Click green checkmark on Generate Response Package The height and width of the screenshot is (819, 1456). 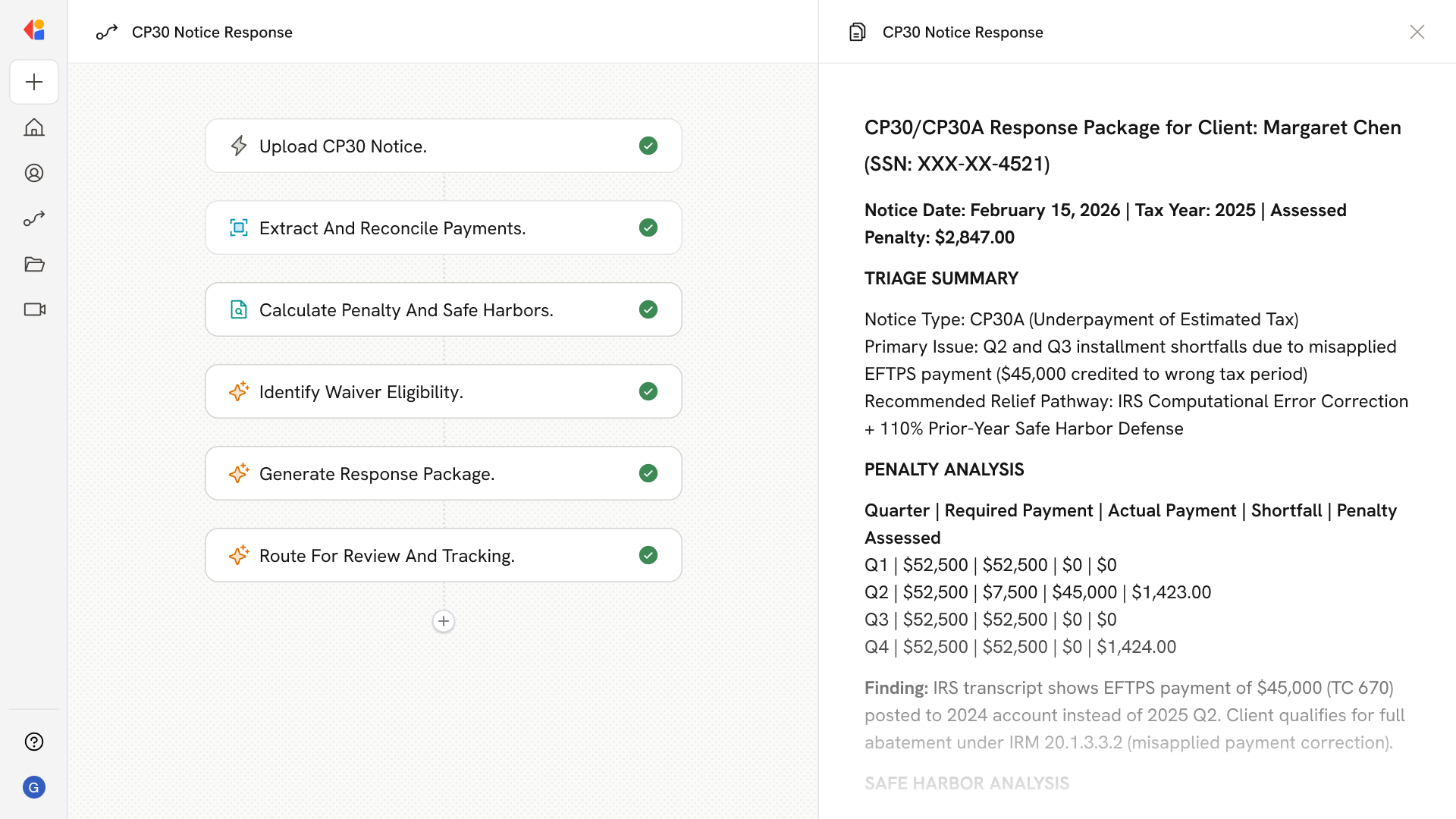648,473
